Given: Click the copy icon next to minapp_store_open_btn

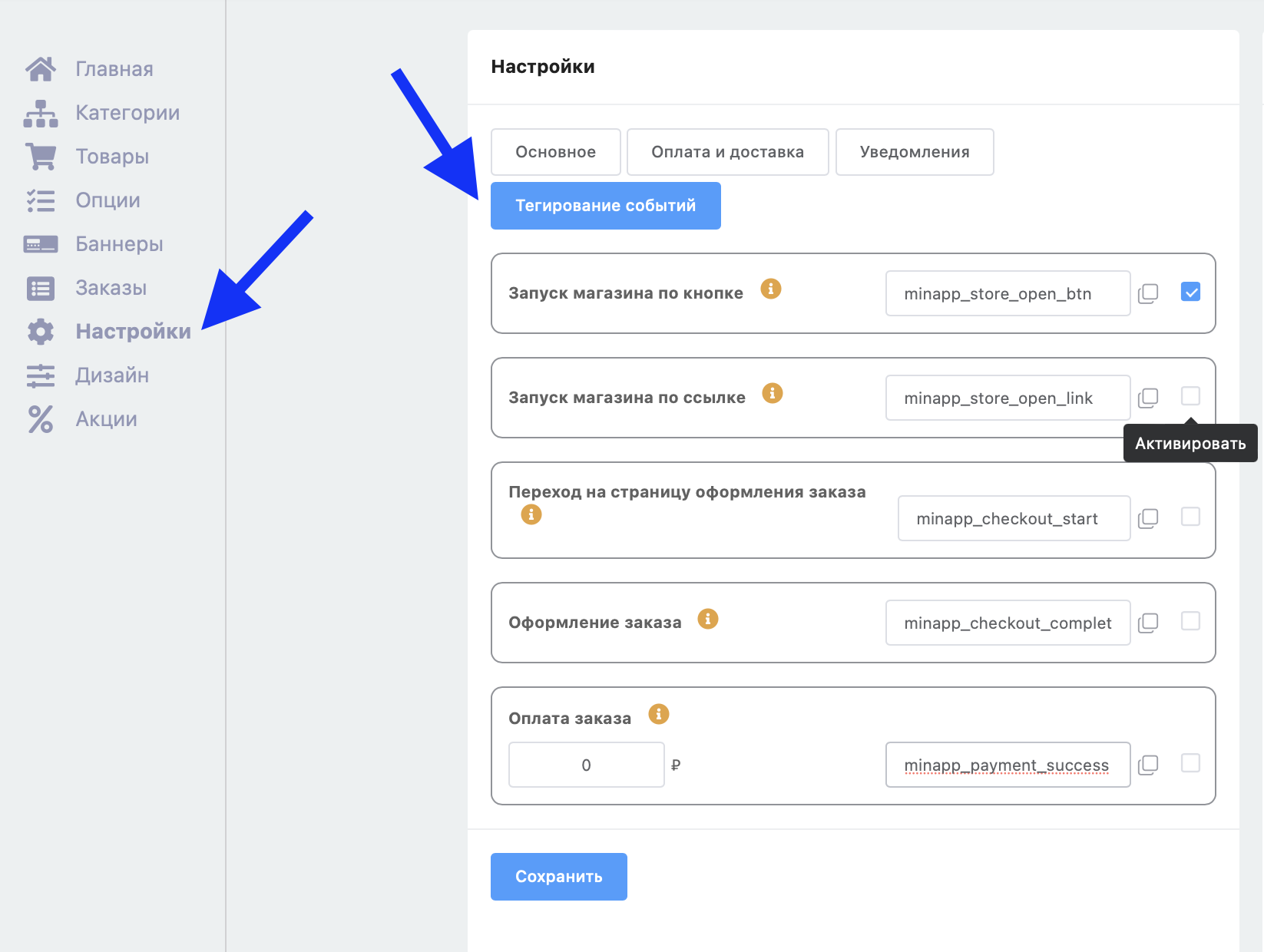Looking at the screenshot, I should coord(1148,293).
